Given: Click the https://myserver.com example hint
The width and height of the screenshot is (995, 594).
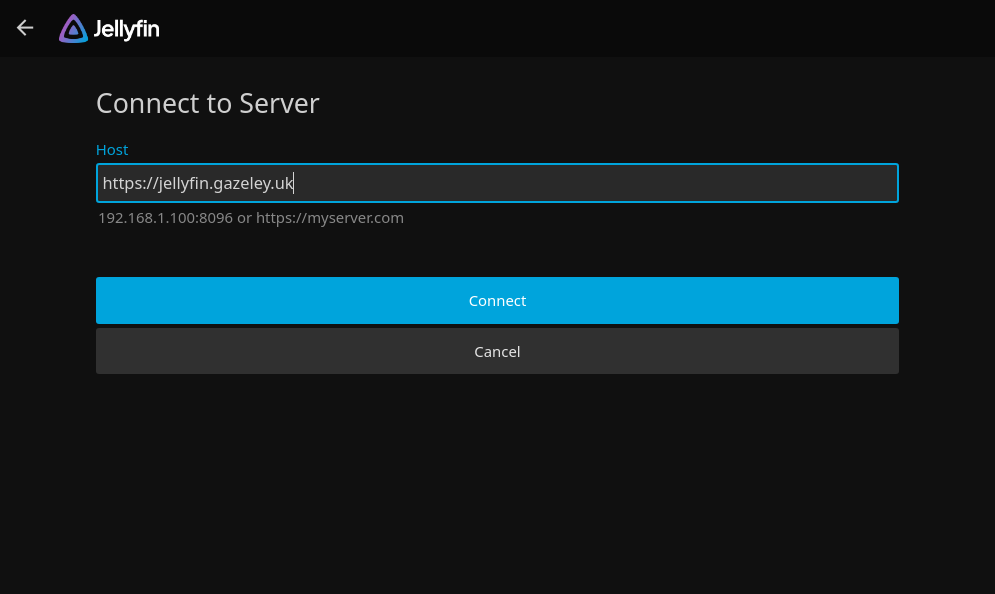Looking at the screenshot, I should pyautogui.click(x=330, y=217).
